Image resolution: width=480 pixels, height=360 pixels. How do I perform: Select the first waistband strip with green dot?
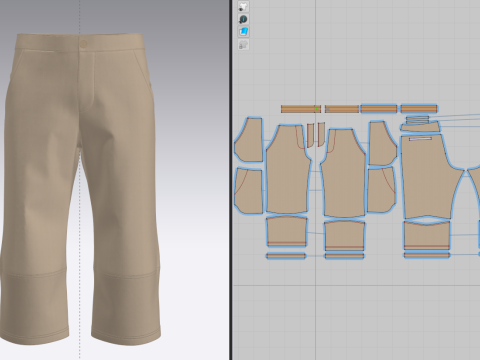coord(301,109)
